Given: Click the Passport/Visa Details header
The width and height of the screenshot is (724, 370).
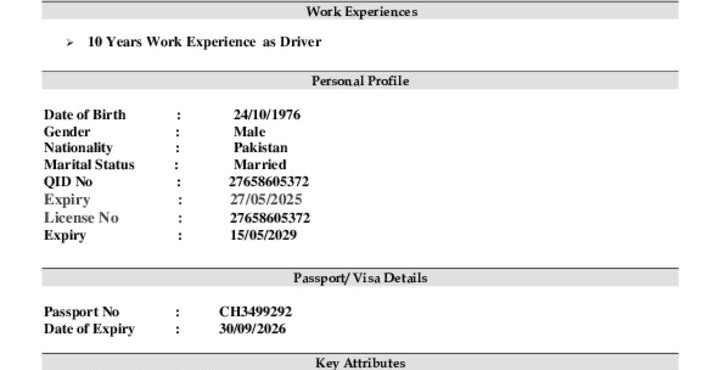Looking at the screenshot, I should 360,278.
